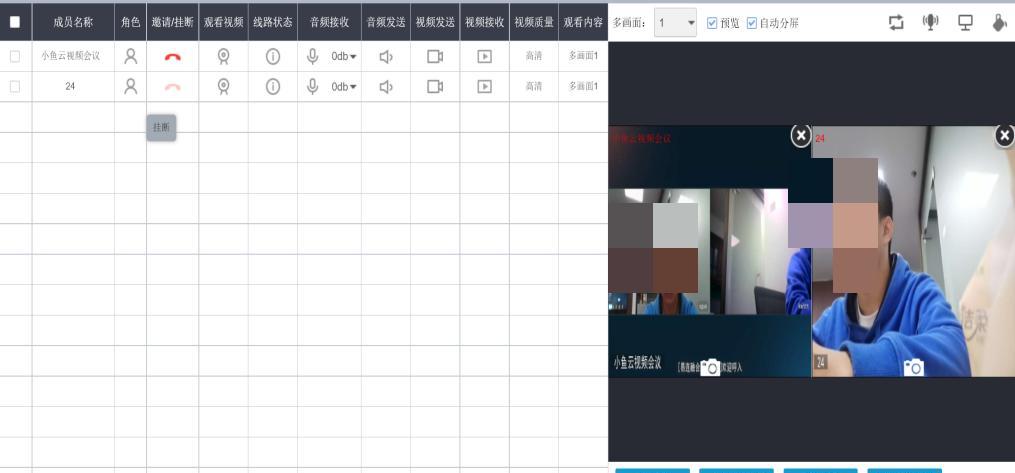Click 多画面1 content cell for 小鱼云视频会议
This screenshot has width=1015, height=473.
[x=583, y=57]
